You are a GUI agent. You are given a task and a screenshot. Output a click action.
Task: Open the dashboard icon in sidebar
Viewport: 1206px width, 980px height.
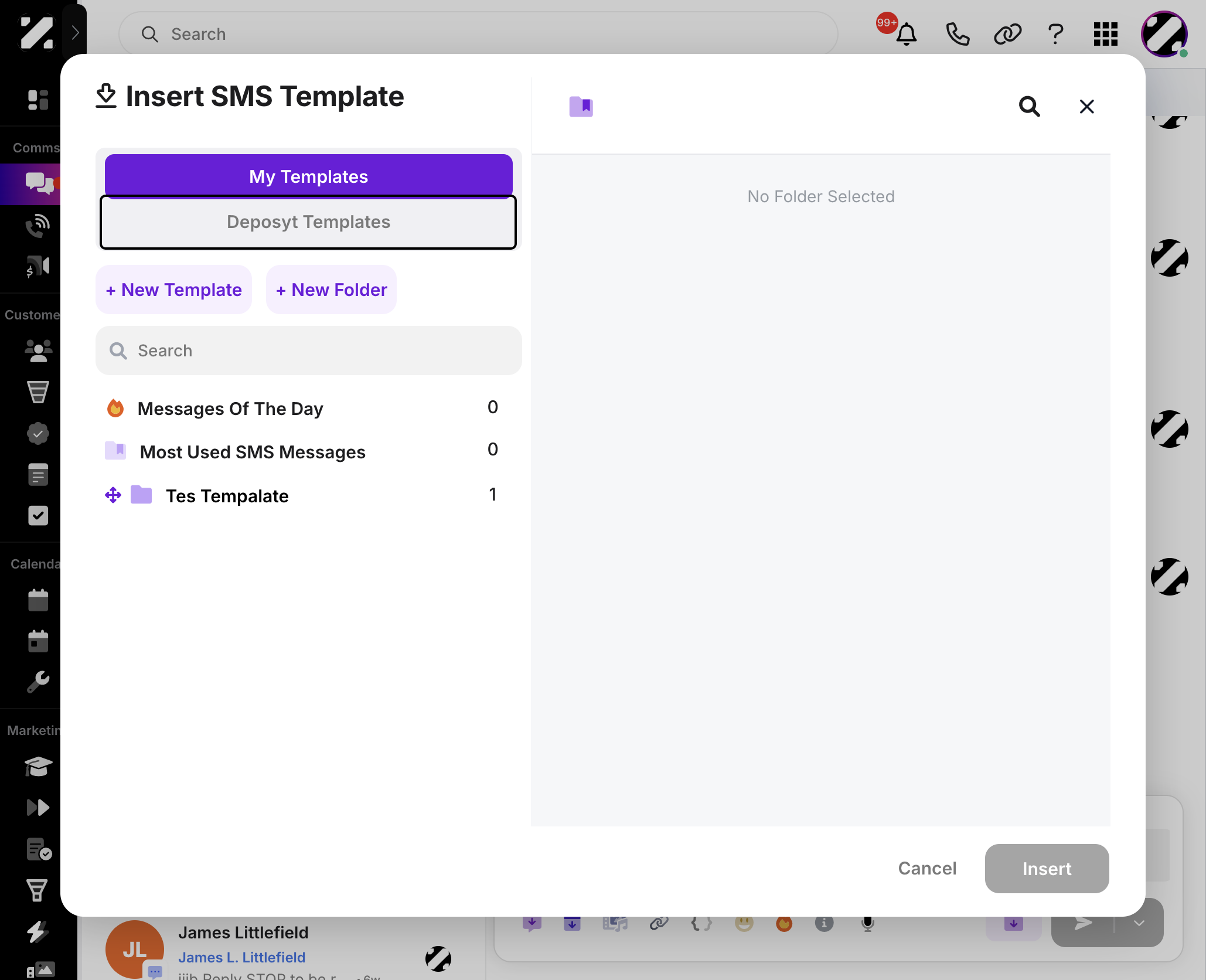pos(38,100)
